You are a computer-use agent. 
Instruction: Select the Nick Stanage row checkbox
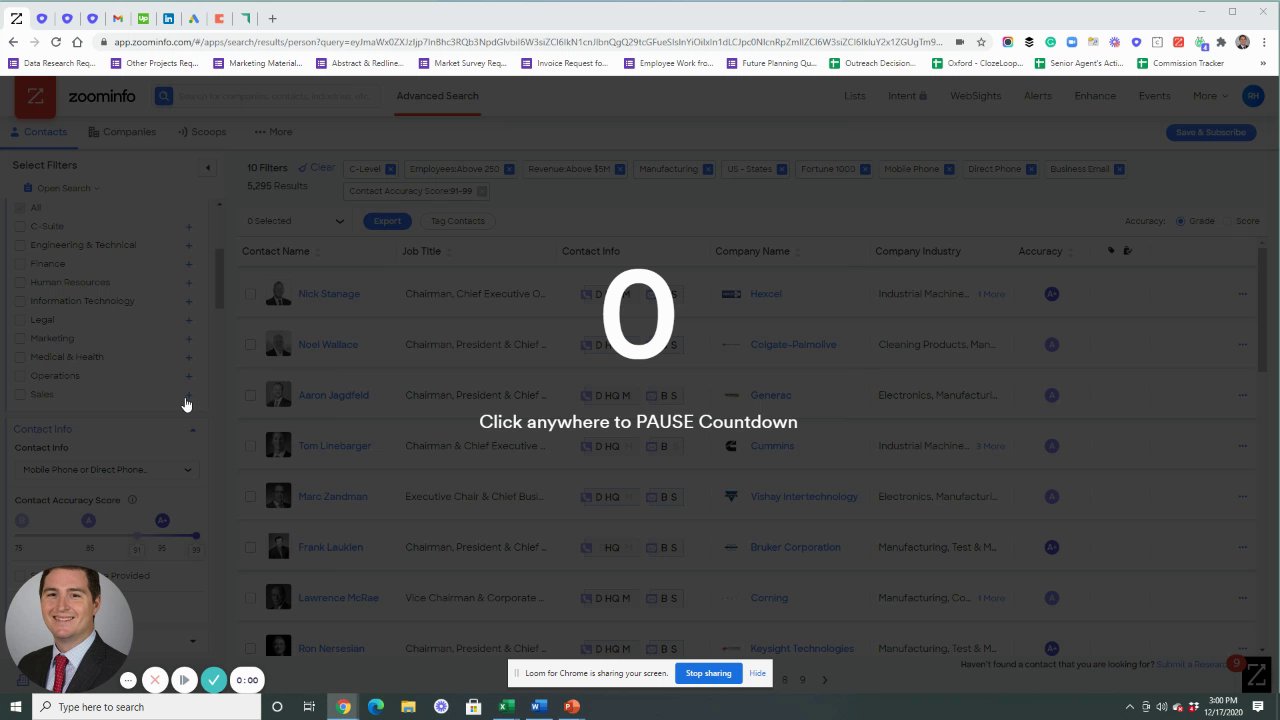pyautogui.click(x=250, y=294)
